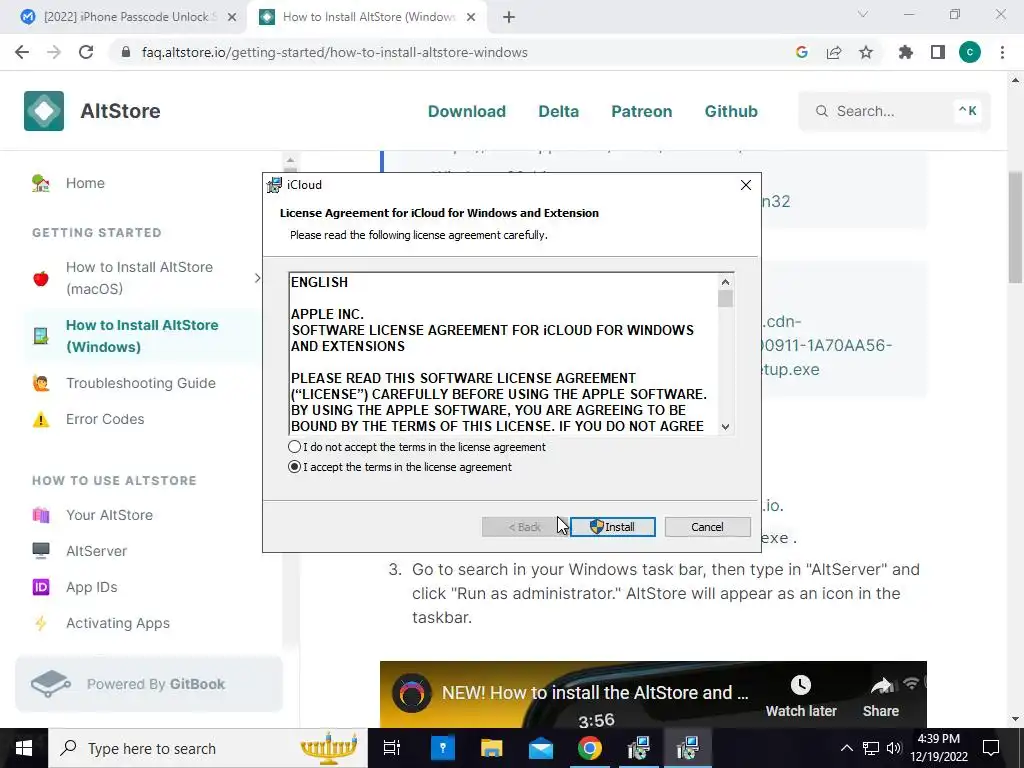Open Home in the sidebar
1024x768 pixels.
coord(85,183)
